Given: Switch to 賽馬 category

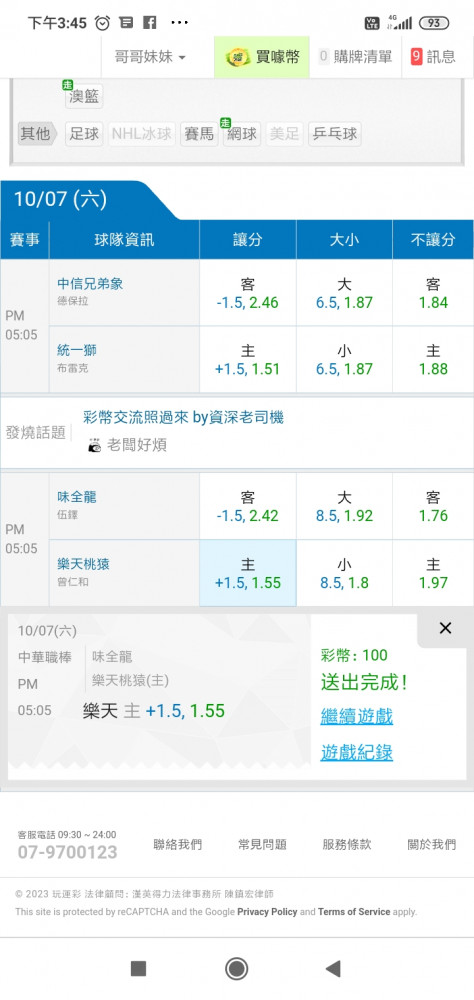Looking at the screenshot, I should point(198,134).
